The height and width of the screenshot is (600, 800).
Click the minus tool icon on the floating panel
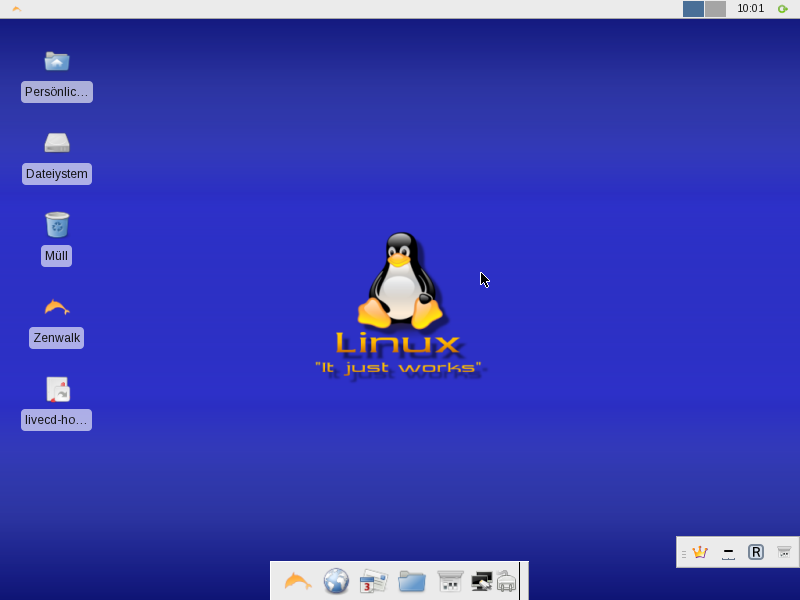[x=727, y=551]
